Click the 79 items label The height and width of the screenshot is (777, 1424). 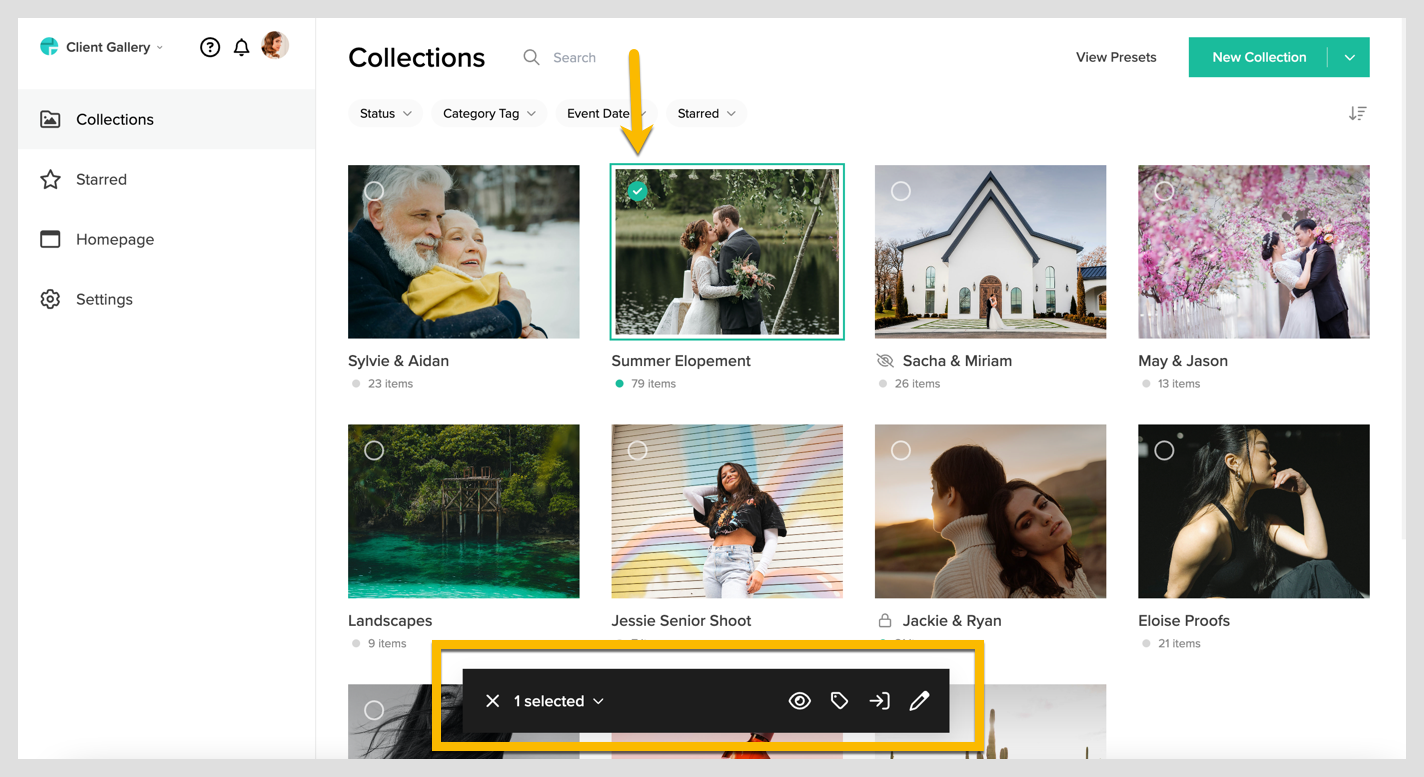[x=653, y=384]
